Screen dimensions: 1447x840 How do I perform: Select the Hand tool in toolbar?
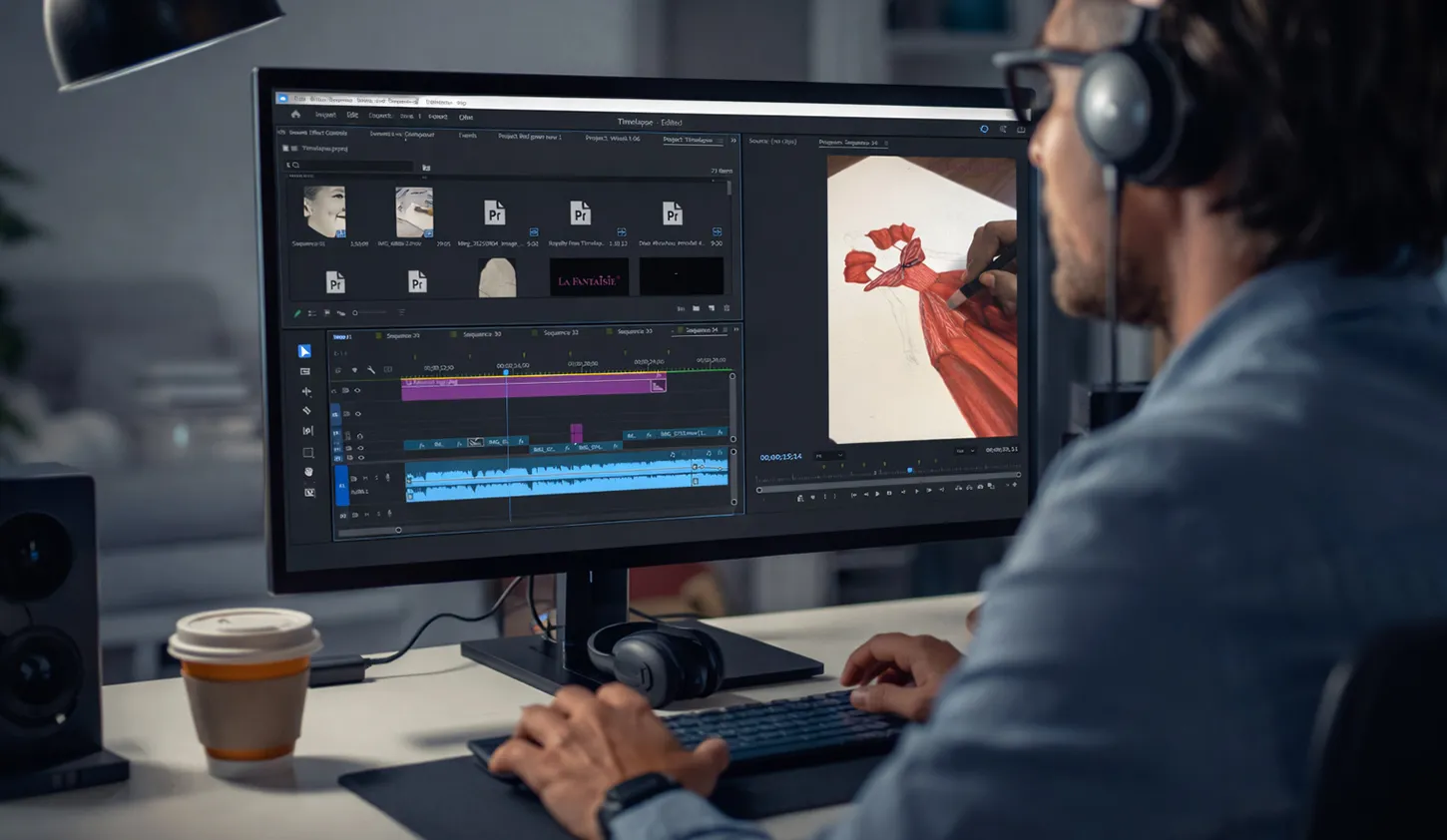(308, 472)
